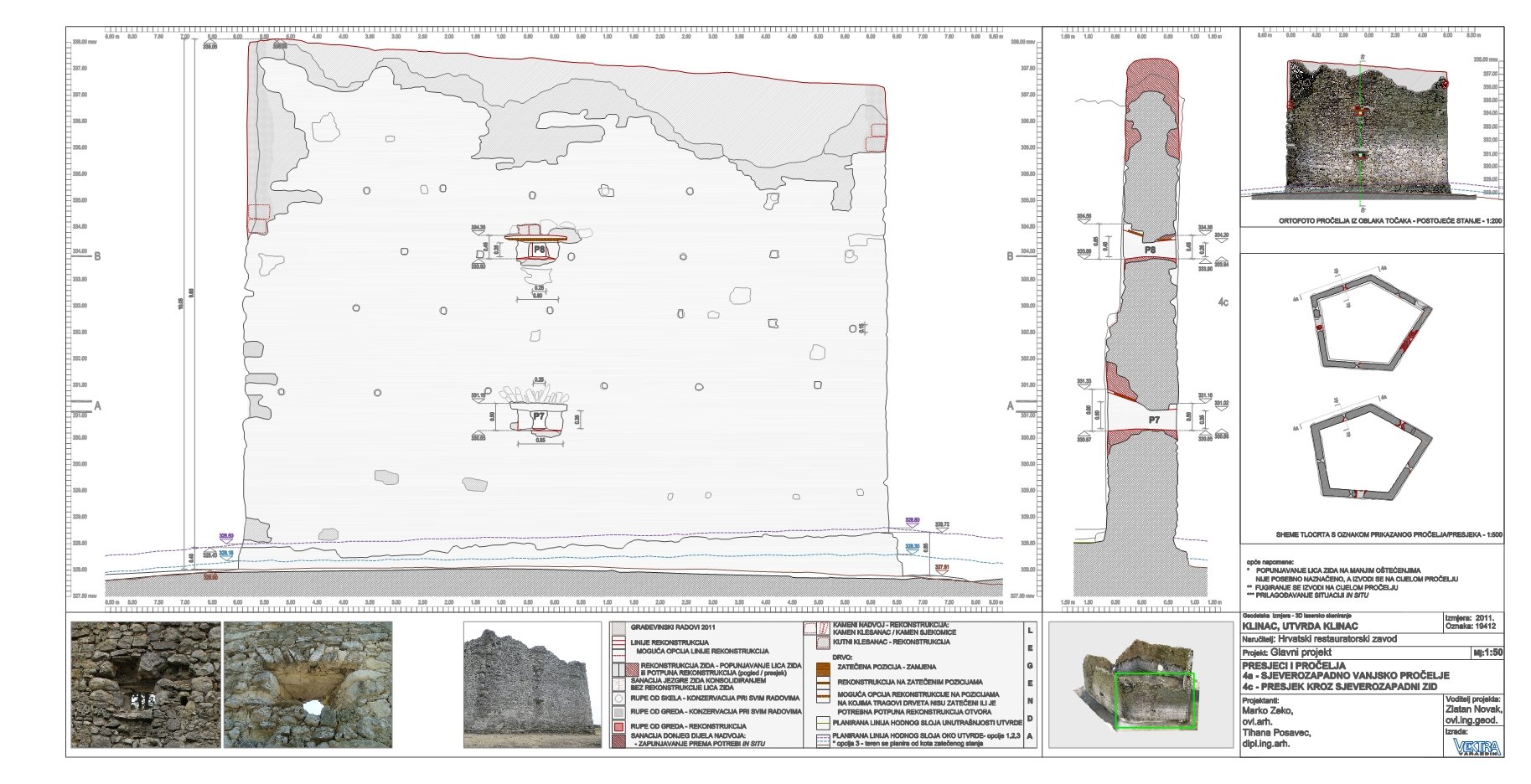Image resolution: width=1531 pixels, height=784 pixels.
Task: Click the P8 label in the wall section
Action: pyautogui.click(x=1150, y=250)
